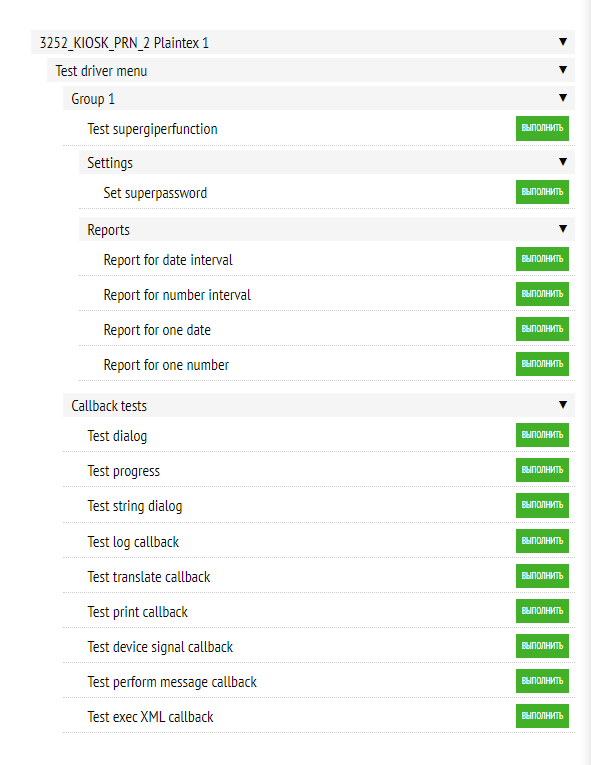This screenshot has width=591, height=765.
Task: Run Test dialog with green button
Action: point(542,435)
